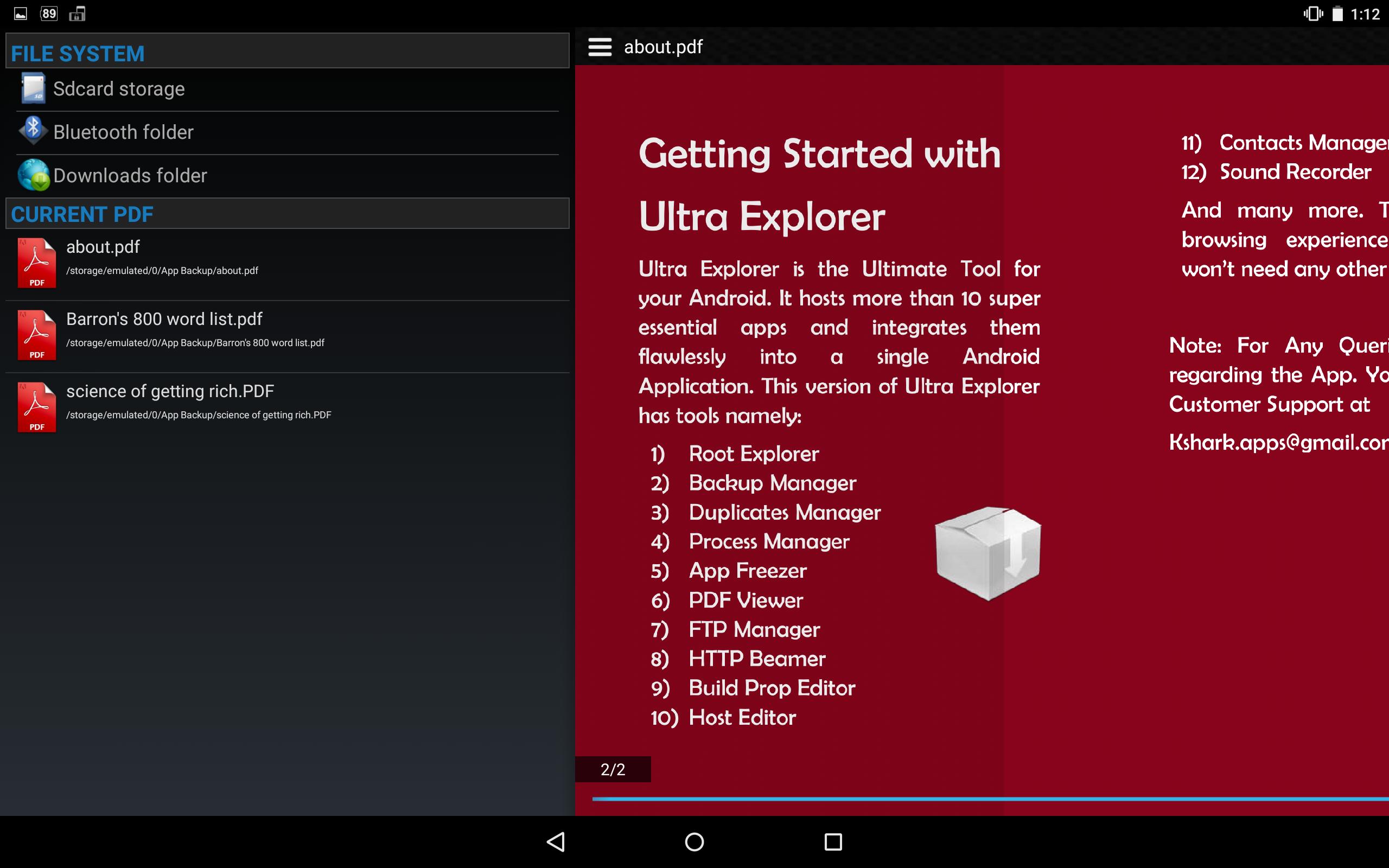1389x868 pixels.
Task: Click the blue page progress slider
Action: point(990,799)
